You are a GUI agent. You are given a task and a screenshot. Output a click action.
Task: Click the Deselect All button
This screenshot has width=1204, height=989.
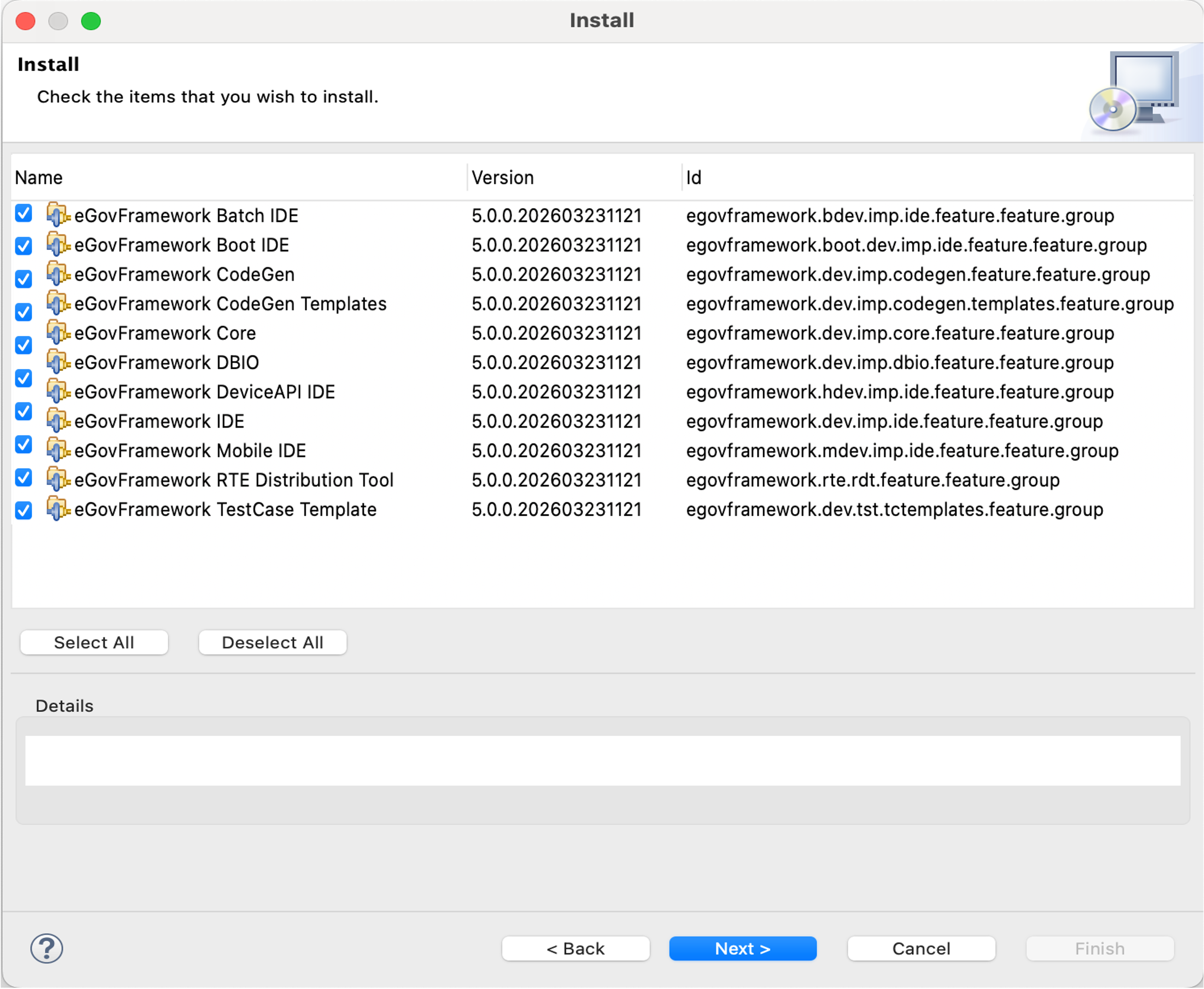272,642
